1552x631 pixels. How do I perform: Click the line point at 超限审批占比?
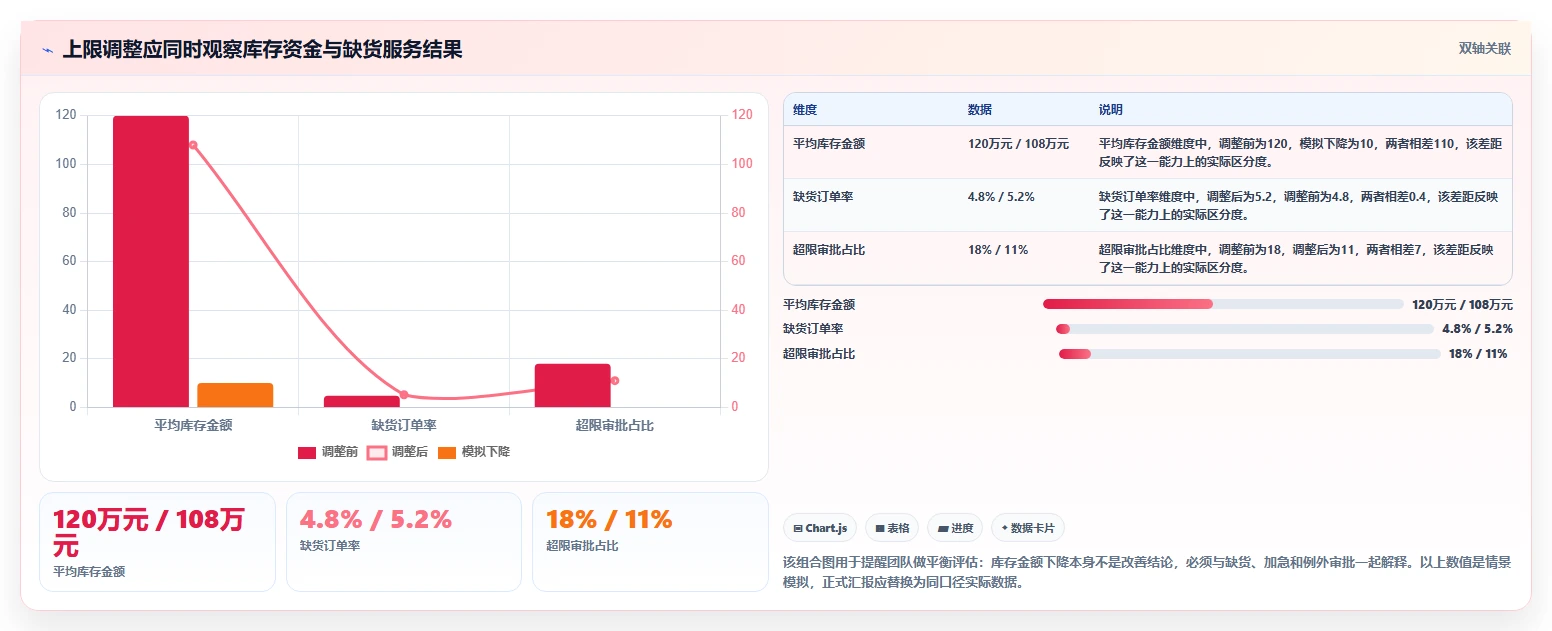point(615,380)
